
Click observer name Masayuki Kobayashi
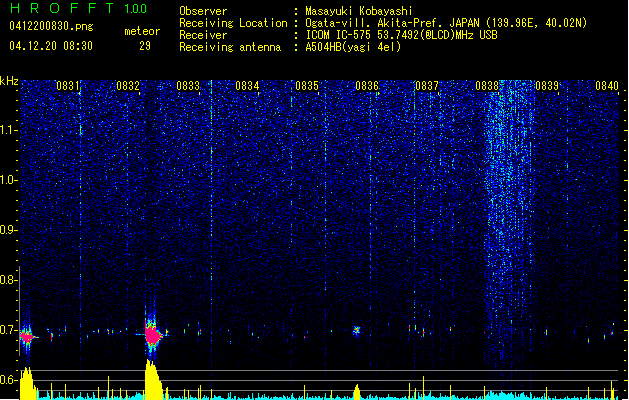[x=359, y=11]
